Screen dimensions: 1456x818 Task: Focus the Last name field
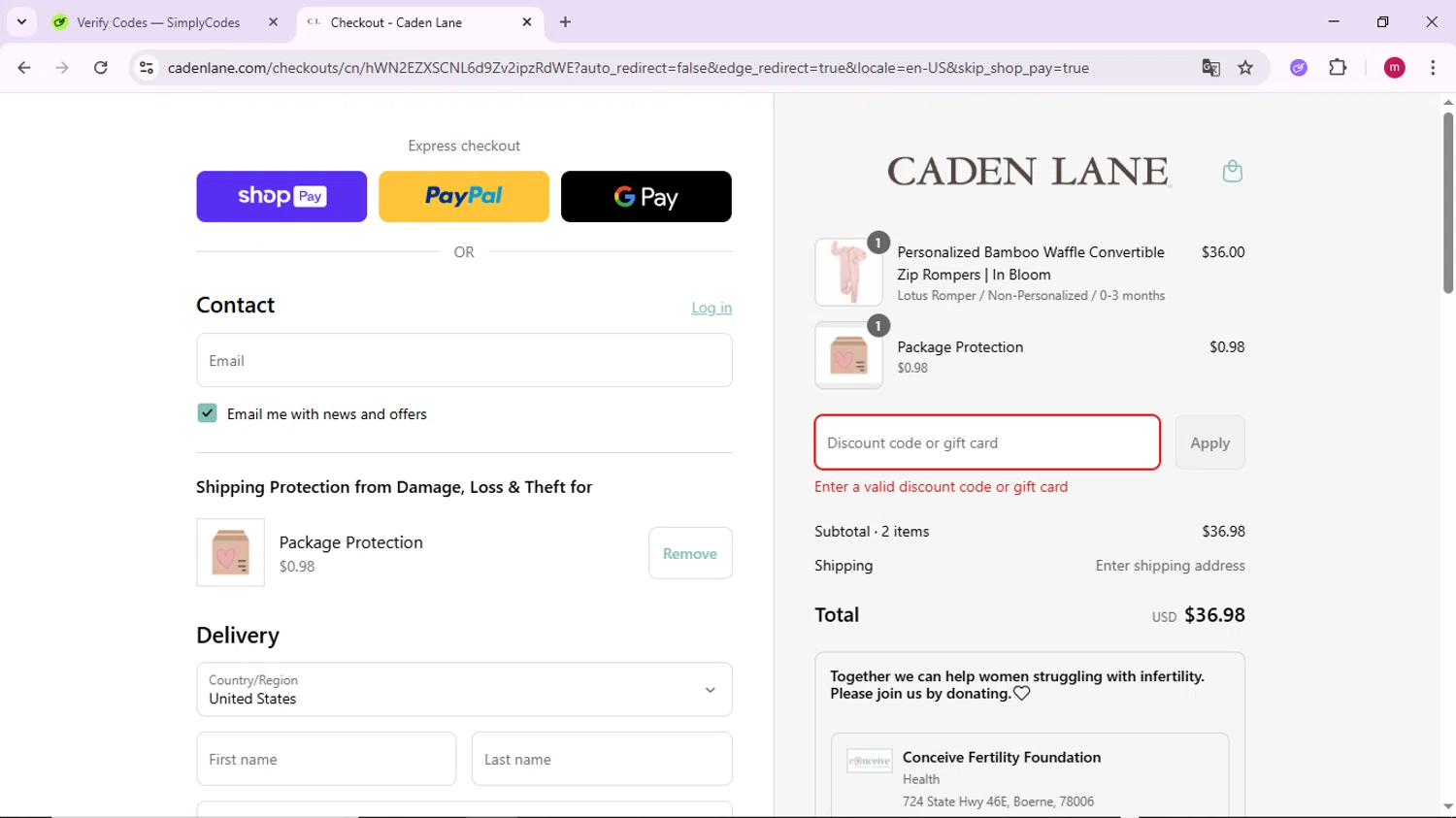tap(602, 759)
